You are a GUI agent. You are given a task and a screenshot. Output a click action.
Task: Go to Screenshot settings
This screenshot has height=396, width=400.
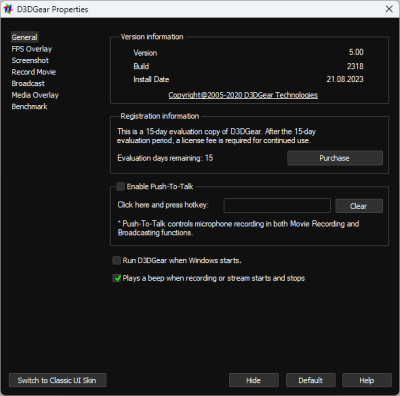tap(30, 60)
